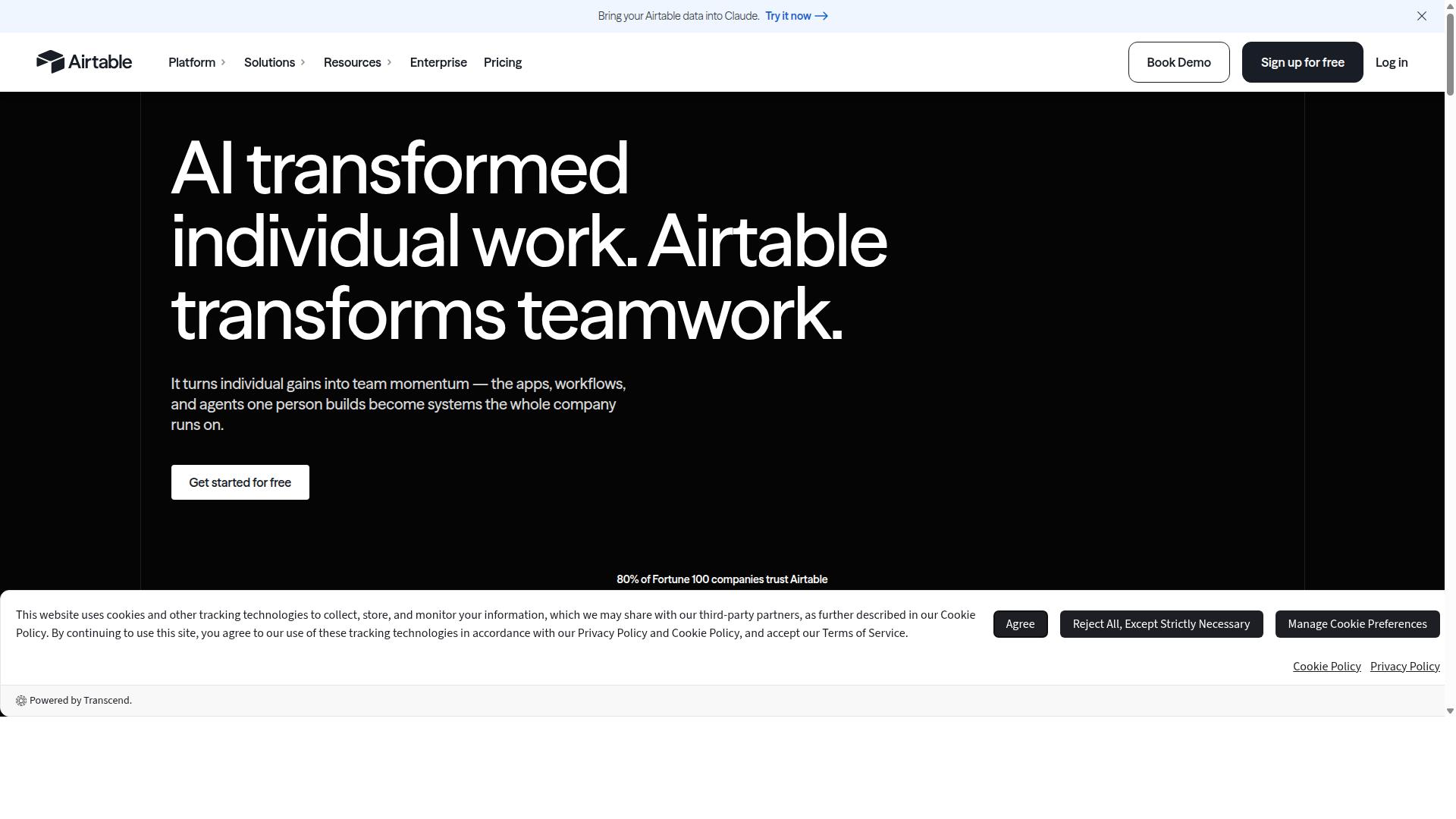Viewport: 1456px width, 819px height.
Task: Go to the Pricing page
Action: click(x=503, y=62)
